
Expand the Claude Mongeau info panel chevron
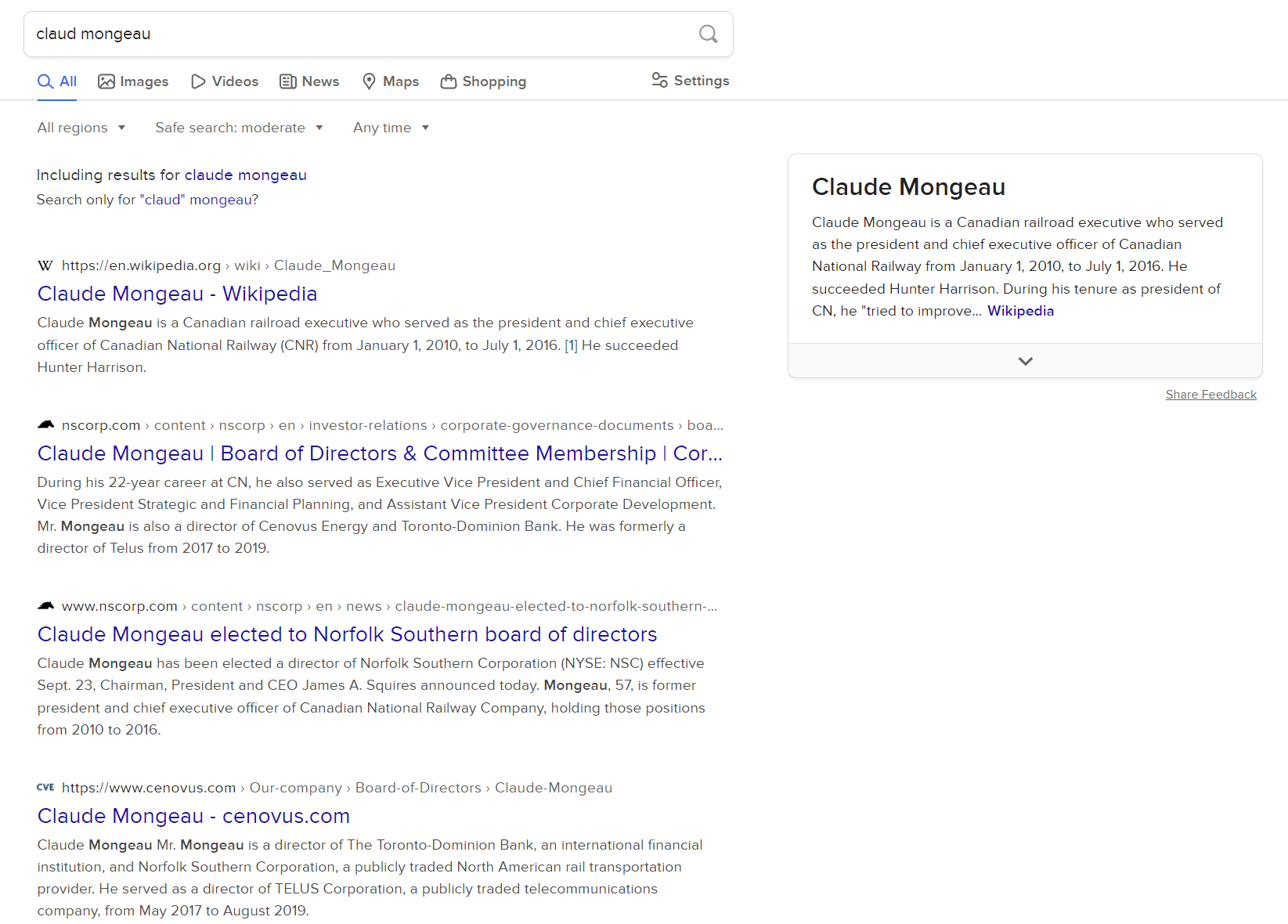point(1025,361)
